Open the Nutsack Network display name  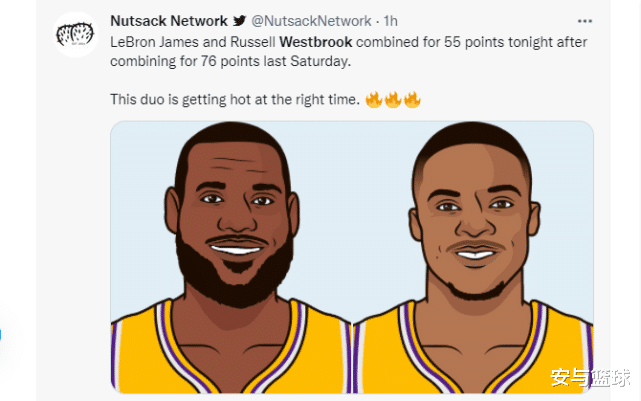(x=169, y=21)
